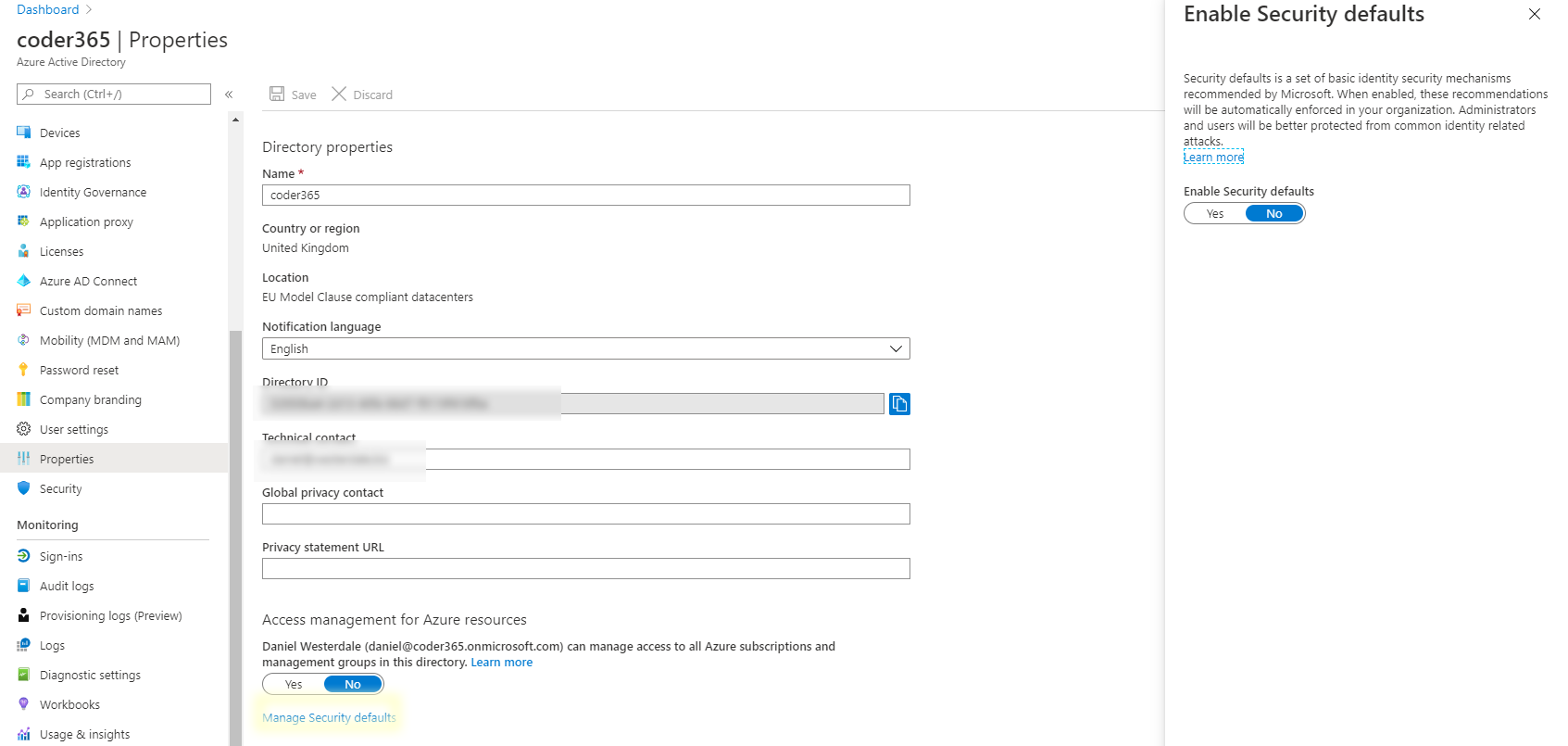Collapse the sidebar with double chevron
The image size is (1568, 746).
(229, 95)
